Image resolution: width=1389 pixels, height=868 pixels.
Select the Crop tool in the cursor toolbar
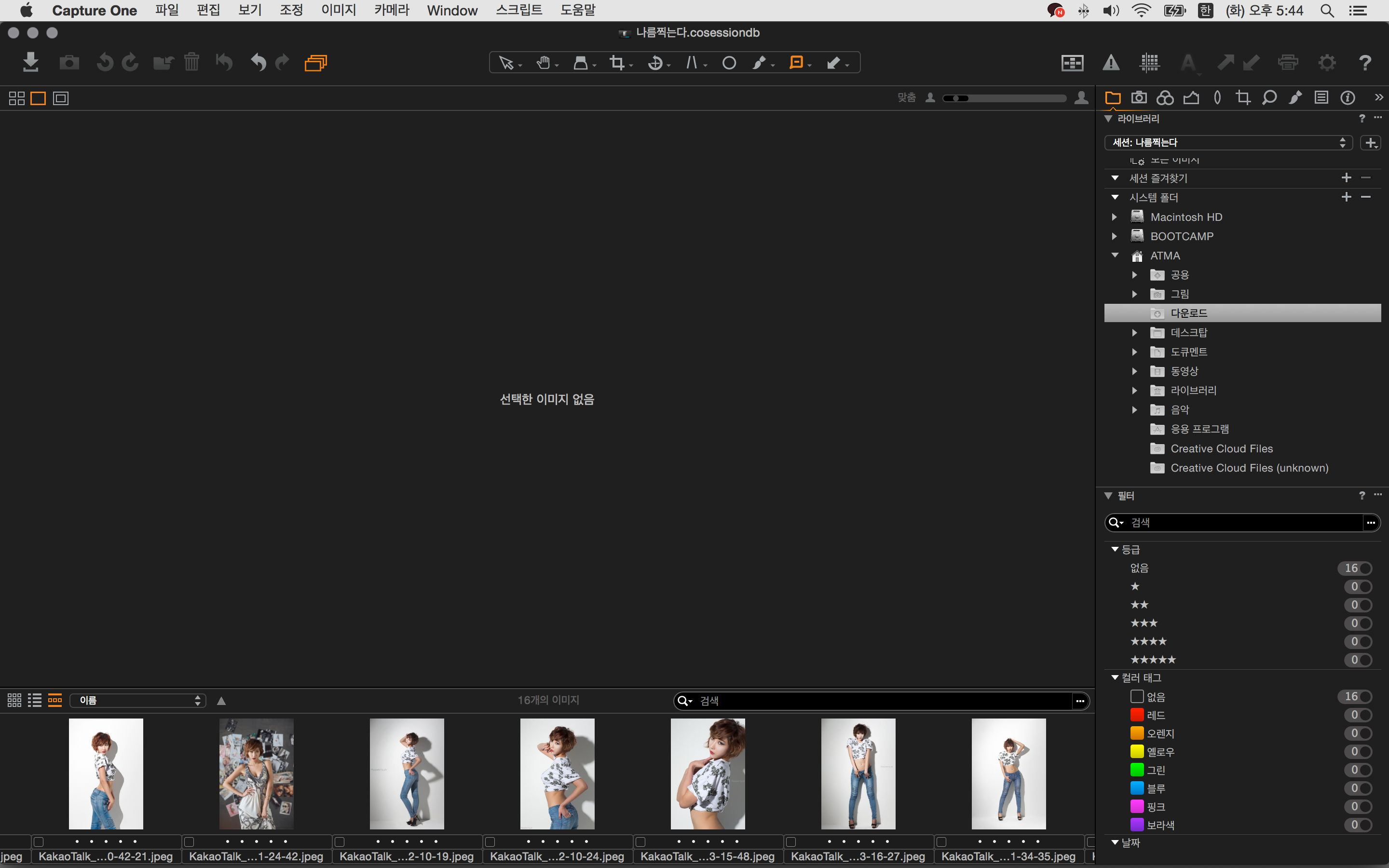617,63
